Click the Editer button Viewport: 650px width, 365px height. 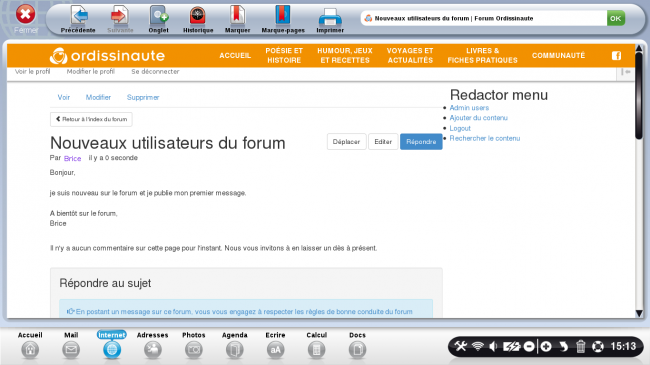tap(383, 142)
